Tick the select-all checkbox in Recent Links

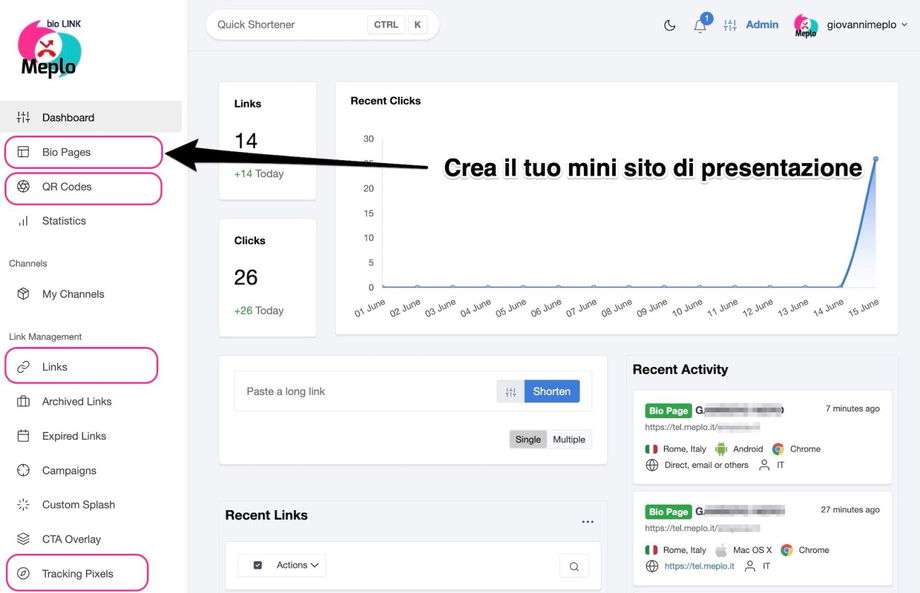pyautogui.click(x=258, y=565)
